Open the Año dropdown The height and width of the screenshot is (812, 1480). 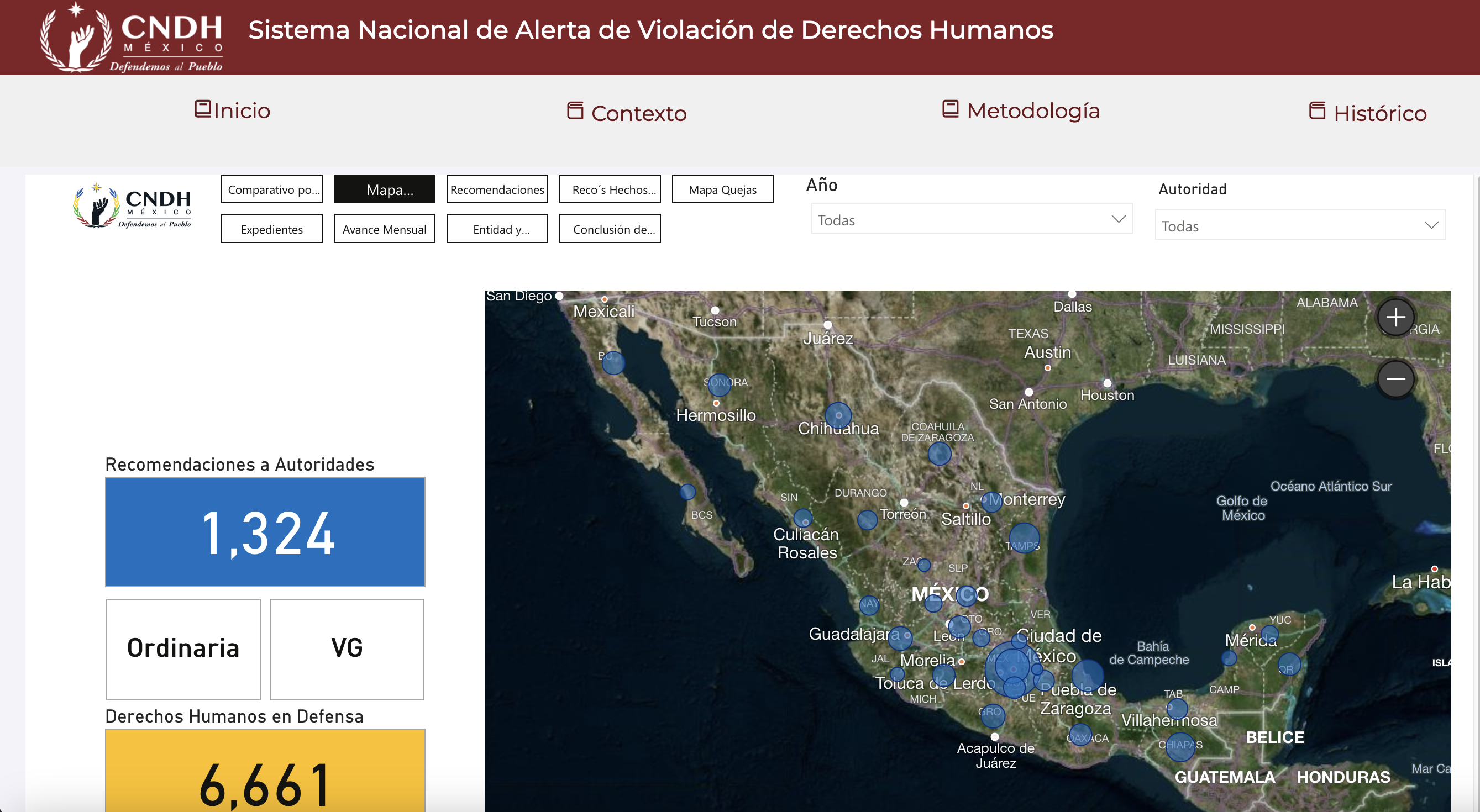(971, 219)
